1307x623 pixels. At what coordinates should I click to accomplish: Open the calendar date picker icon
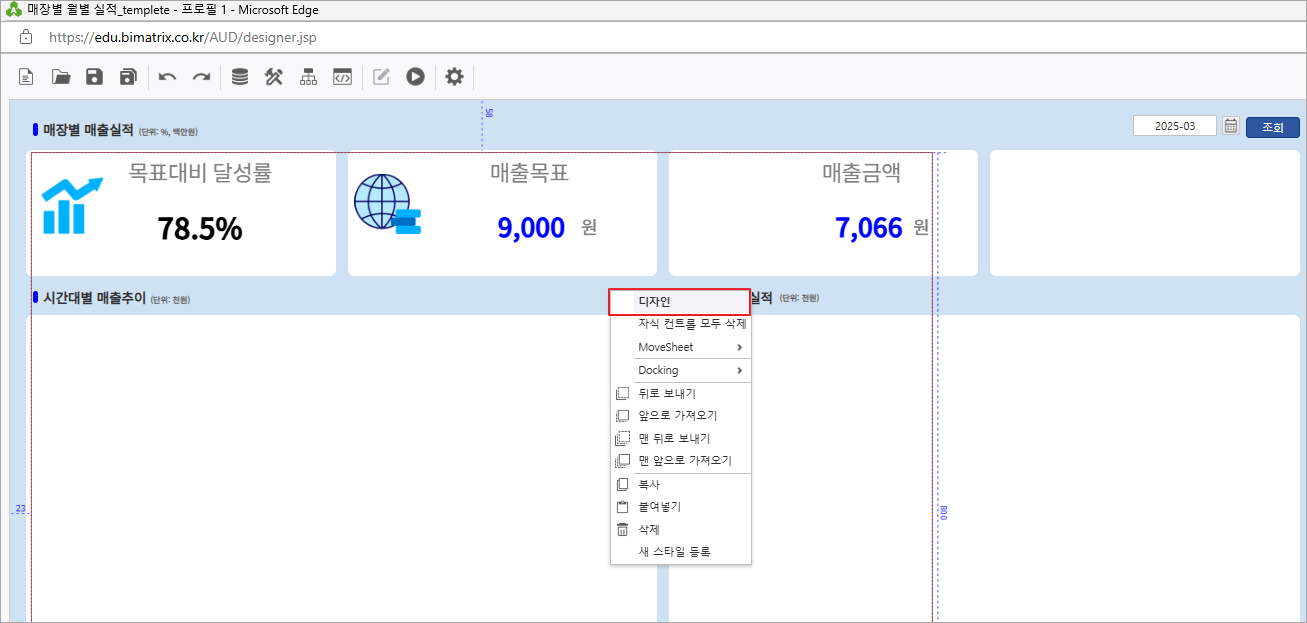coord(1231,126)
